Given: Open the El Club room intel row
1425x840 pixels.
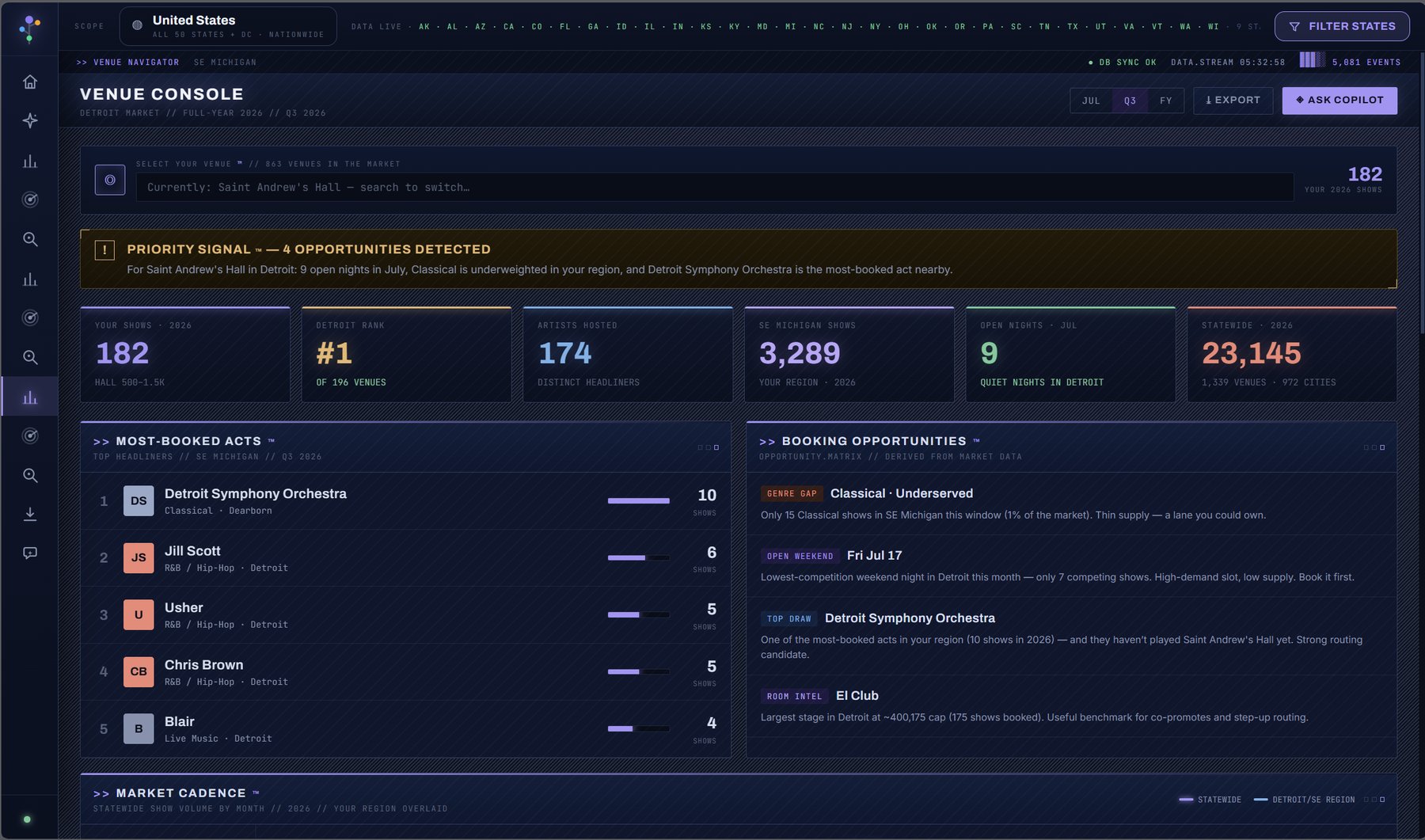Looking at the screenshot, I should [1071, 706].
